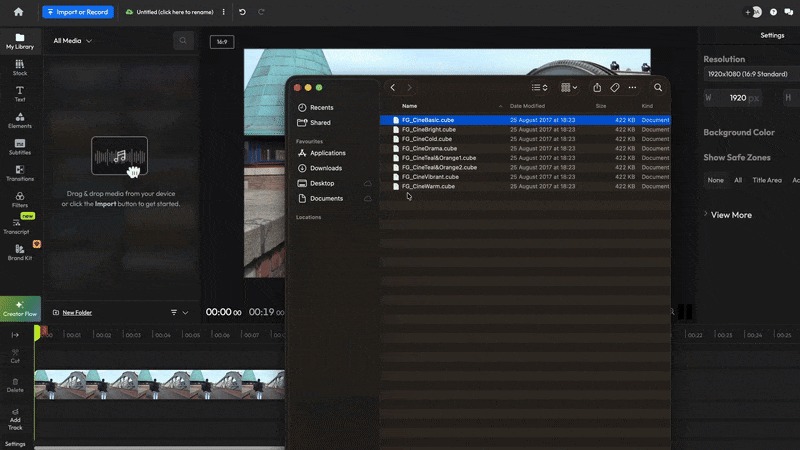Open the Filters panel

(x=20, y=198)
